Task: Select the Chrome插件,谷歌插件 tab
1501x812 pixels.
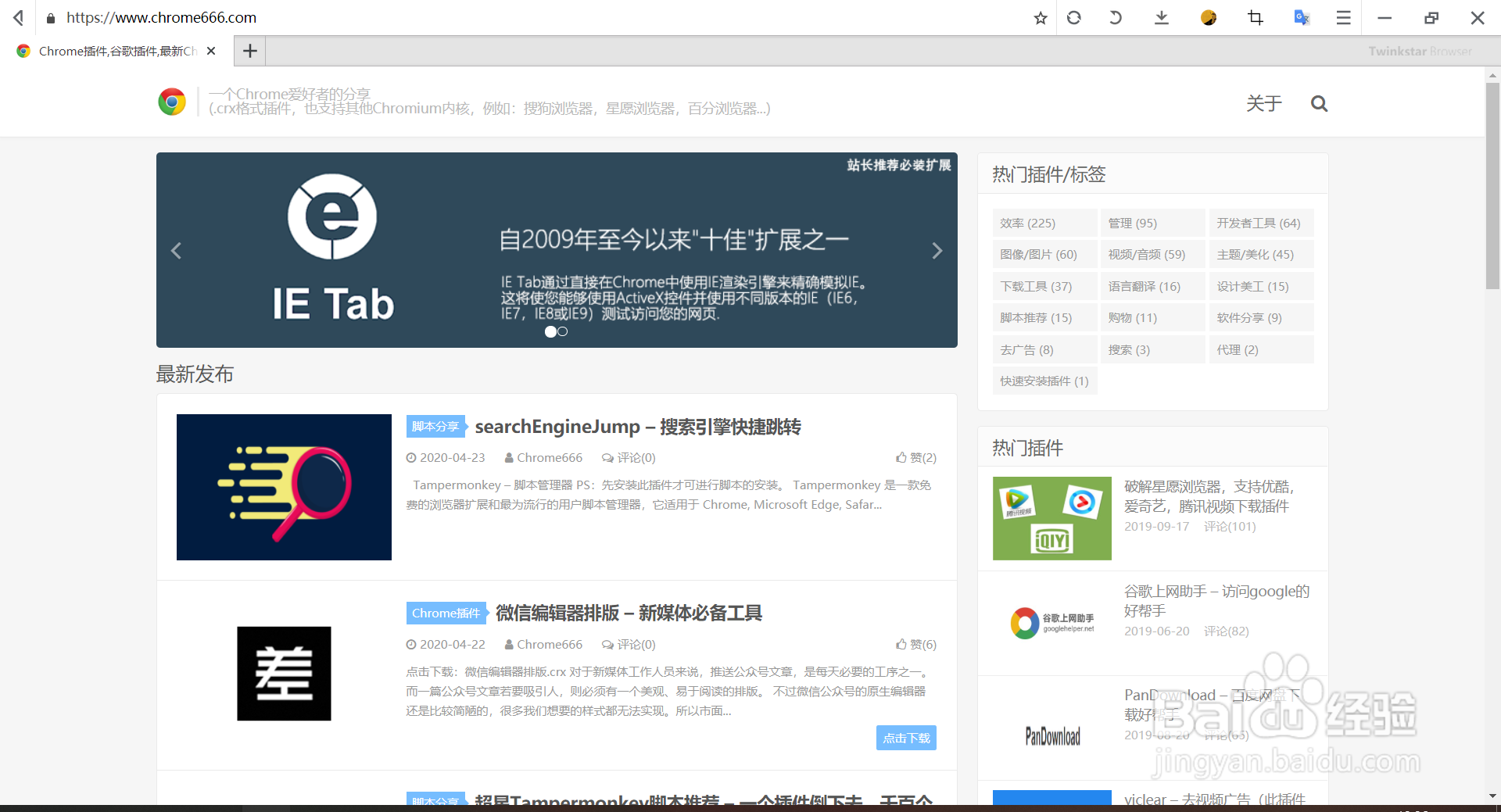Action: pos(116,51)
